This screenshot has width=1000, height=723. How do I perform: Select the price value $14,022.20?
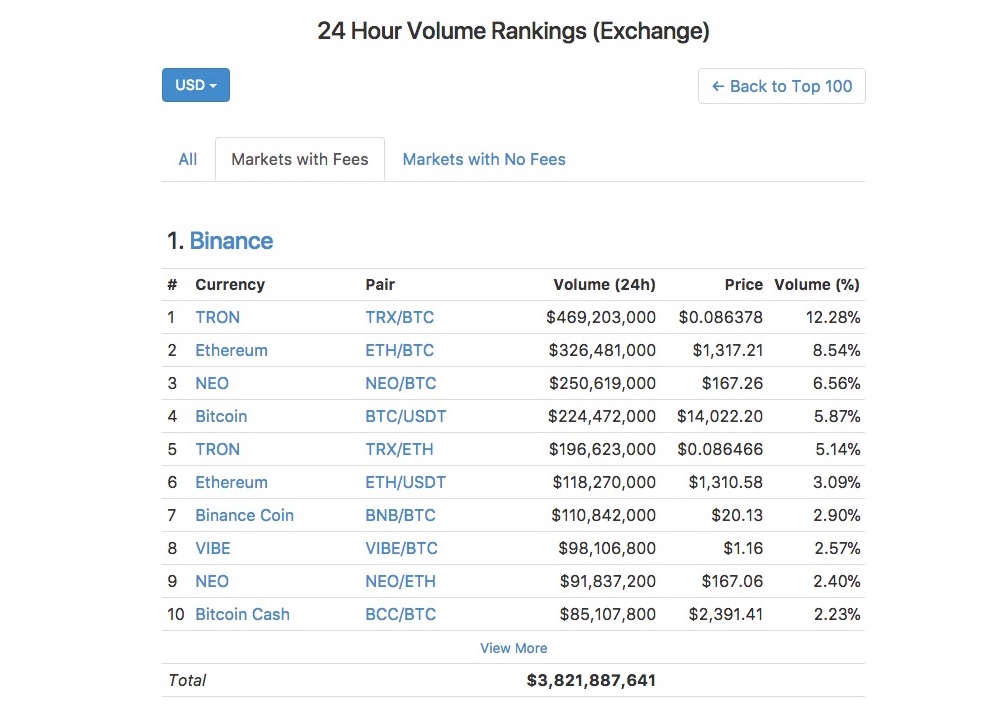click(720, 416)
